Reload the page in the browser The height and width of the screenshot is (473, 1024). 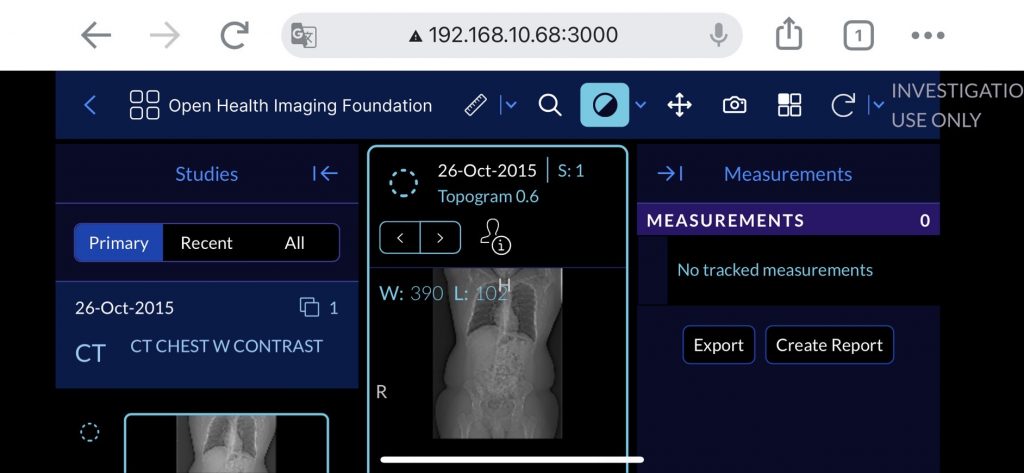pyautogui.click(x=234, y=35)
